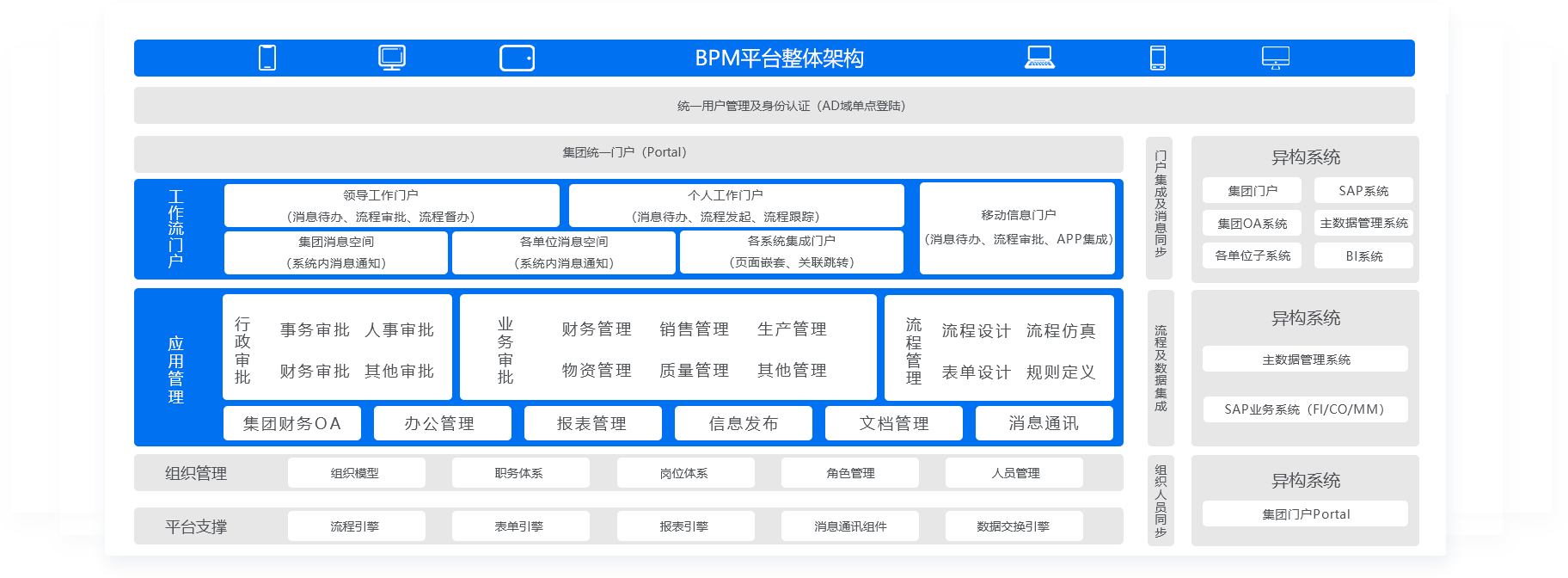Open the 集团门户Portal box

(1305, 514)
